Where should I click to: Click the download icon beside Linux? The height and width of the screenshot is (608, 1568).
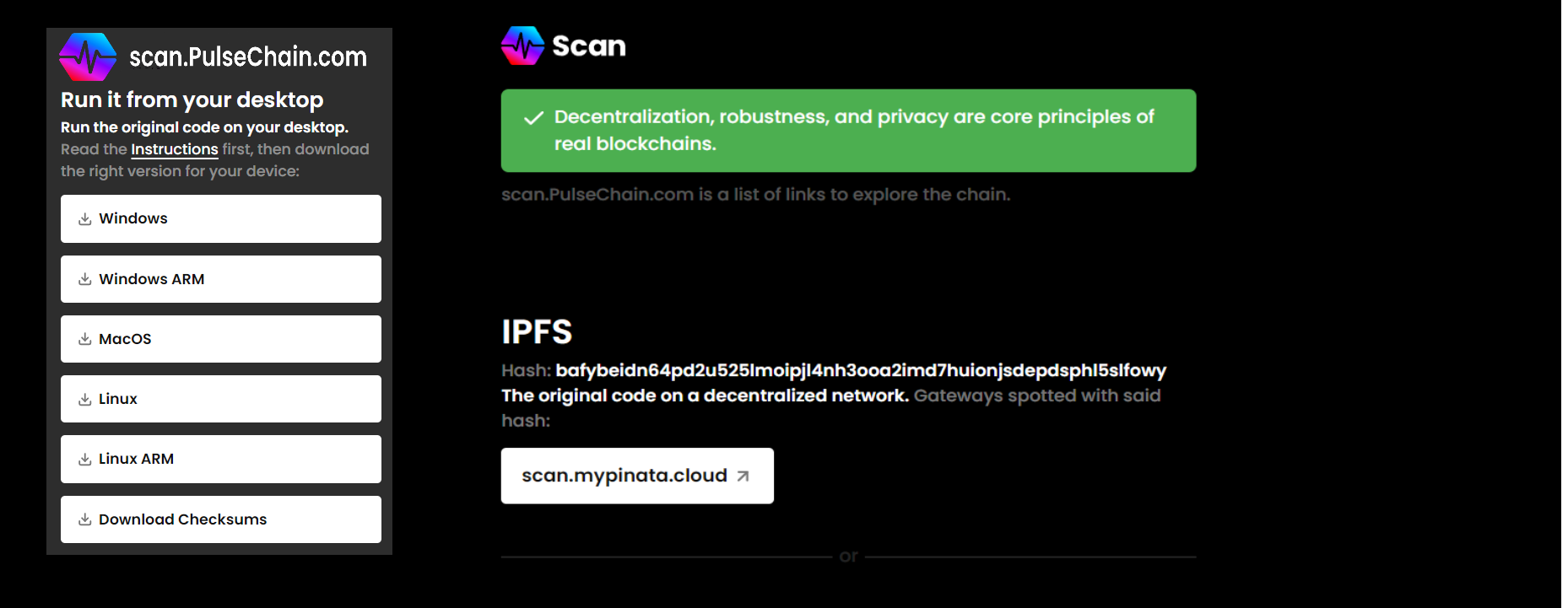tap(85, 400)
